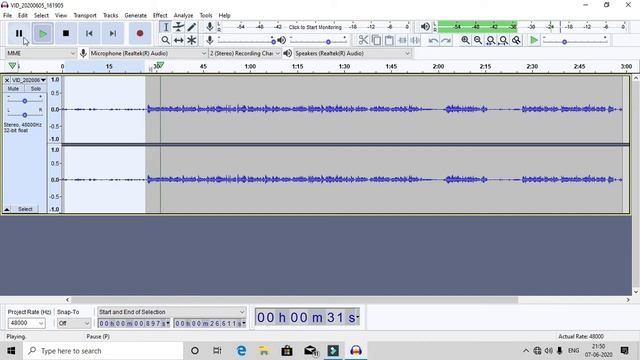Click the playback meter speaker icon
This screenshot has height=360, width=640.
[425, 27]
